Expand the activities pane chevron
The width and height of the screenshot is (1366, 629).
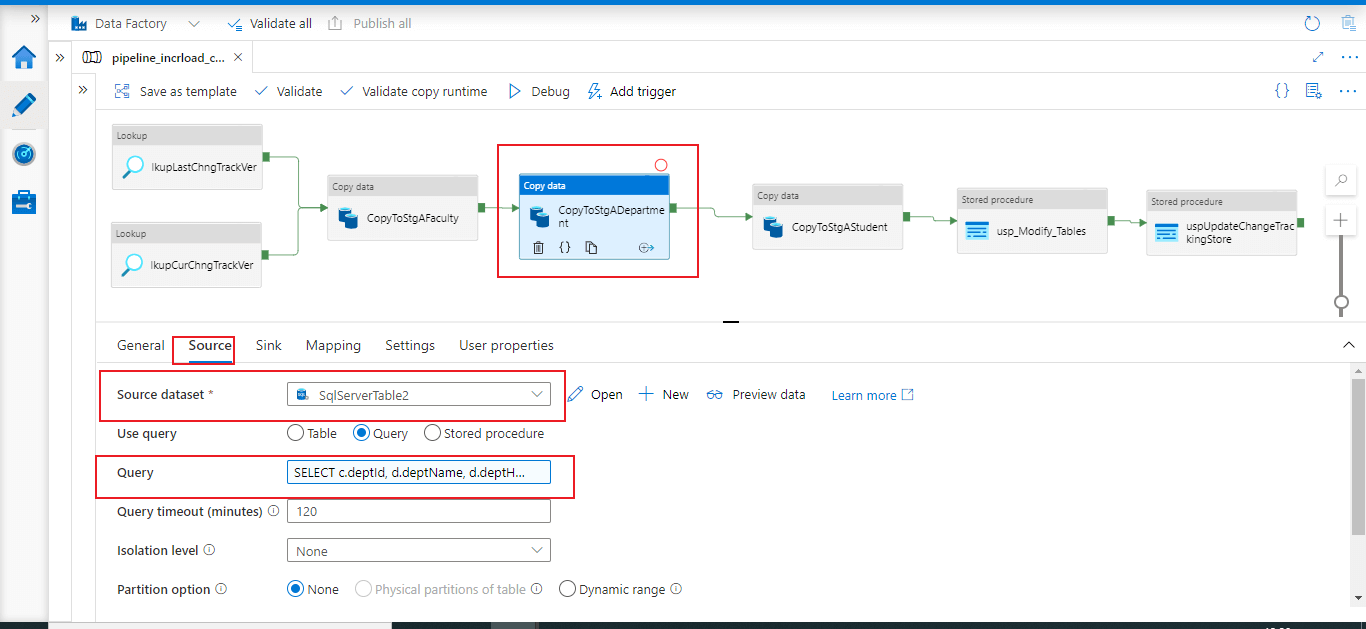click(83, 90)
